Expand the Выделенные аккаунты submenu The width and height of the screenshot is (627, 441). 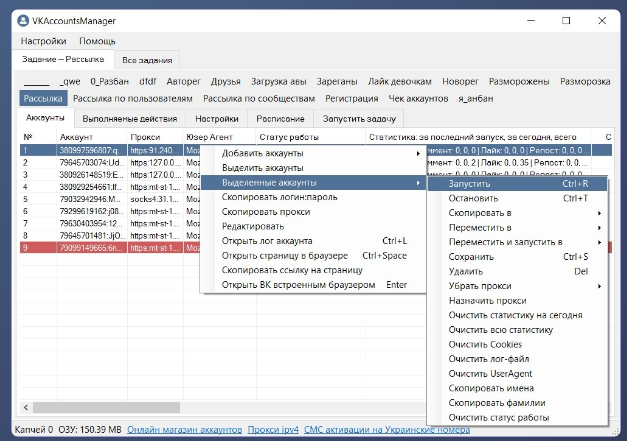(313, 183)
